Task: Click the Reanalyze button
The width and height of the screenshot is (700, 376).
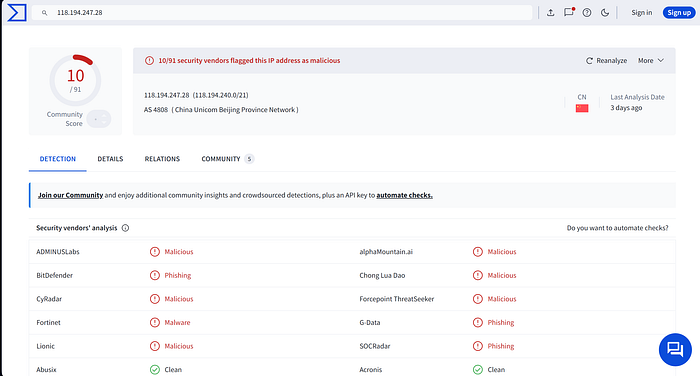Action: (606, 60)
